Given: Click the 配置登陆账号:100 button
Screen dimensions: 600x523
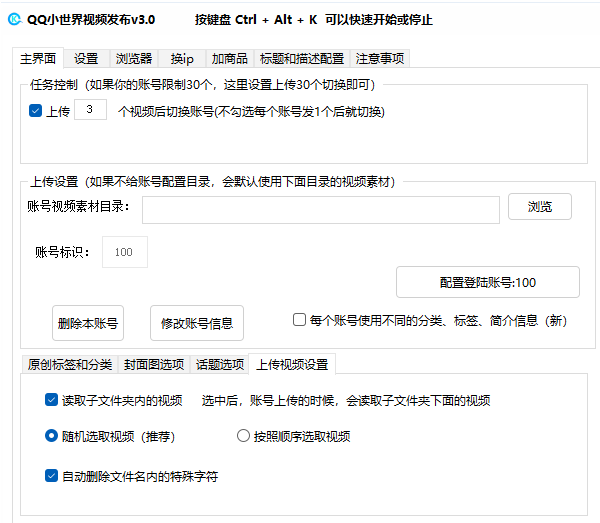Looking at the screenshot, I should click(x=487, y=282).
